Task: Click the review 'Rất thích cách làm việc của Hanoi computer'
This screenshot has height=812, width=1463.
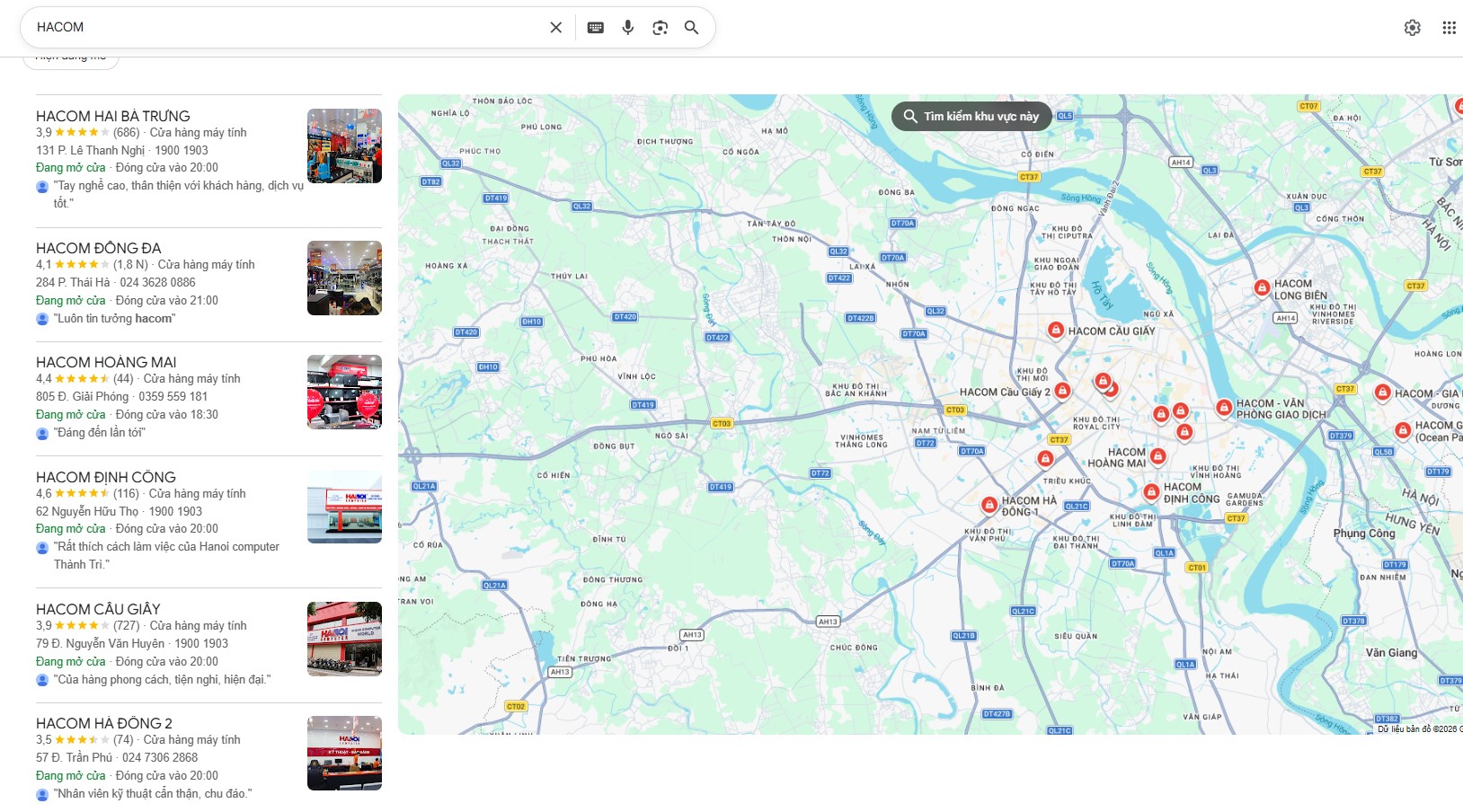Action: click(x=166, y=555)
